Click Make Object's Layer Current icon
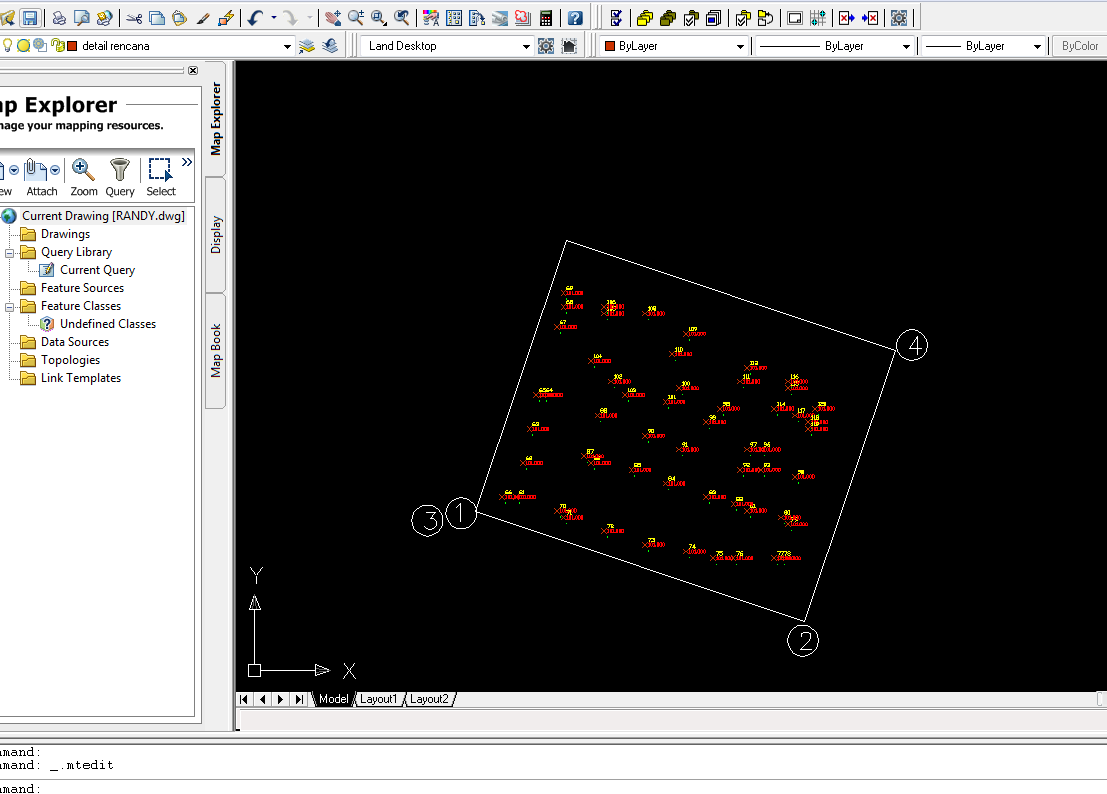The height and width of the screenshot is (794, 1107). click(306, 46)
